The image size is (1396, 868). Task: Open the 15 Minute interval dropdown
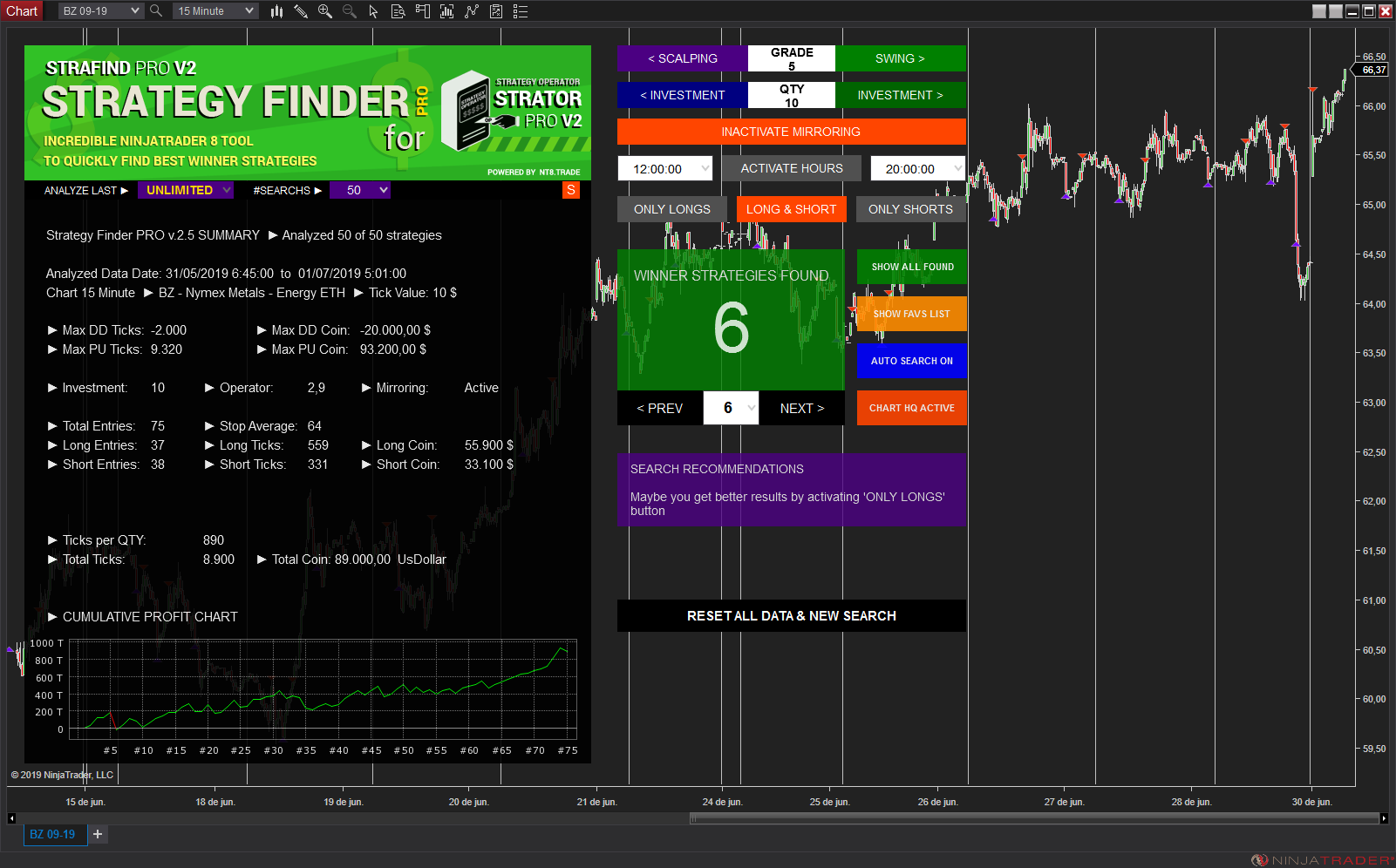(x=215, y=11)
